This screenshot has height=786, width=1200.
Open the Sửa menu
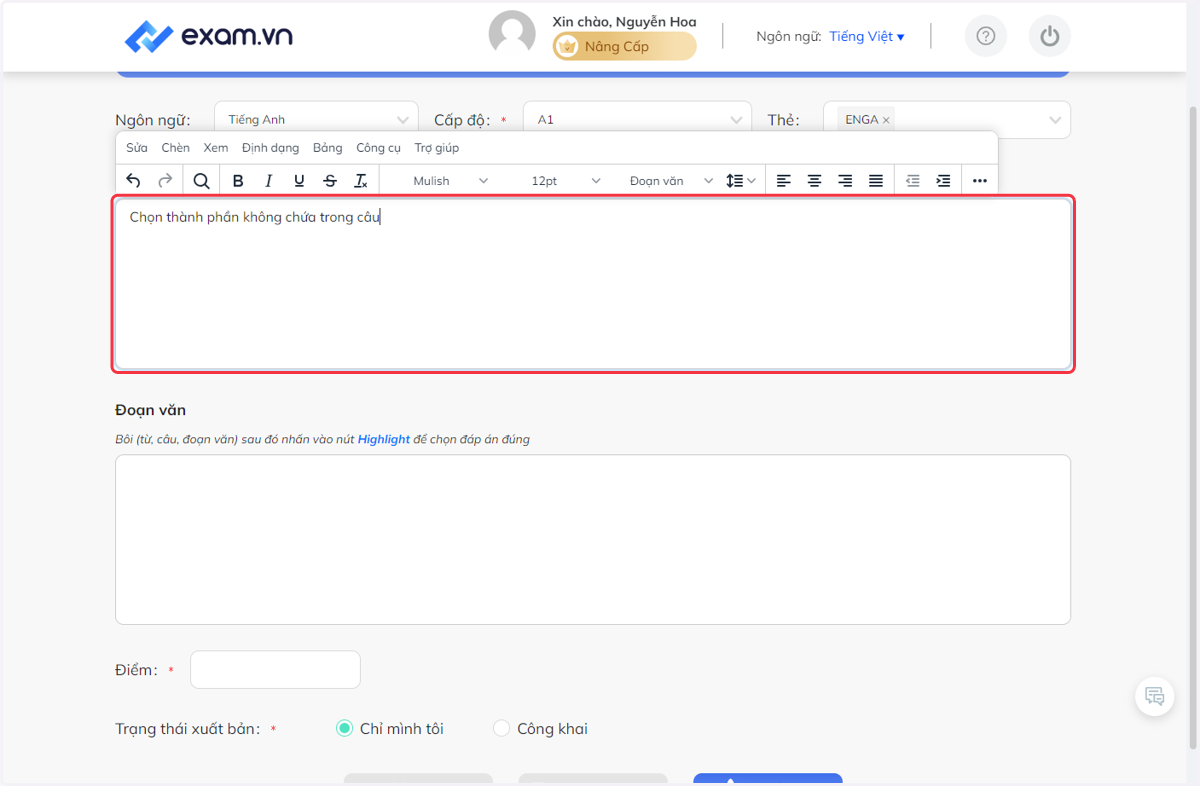click(137, 148)
